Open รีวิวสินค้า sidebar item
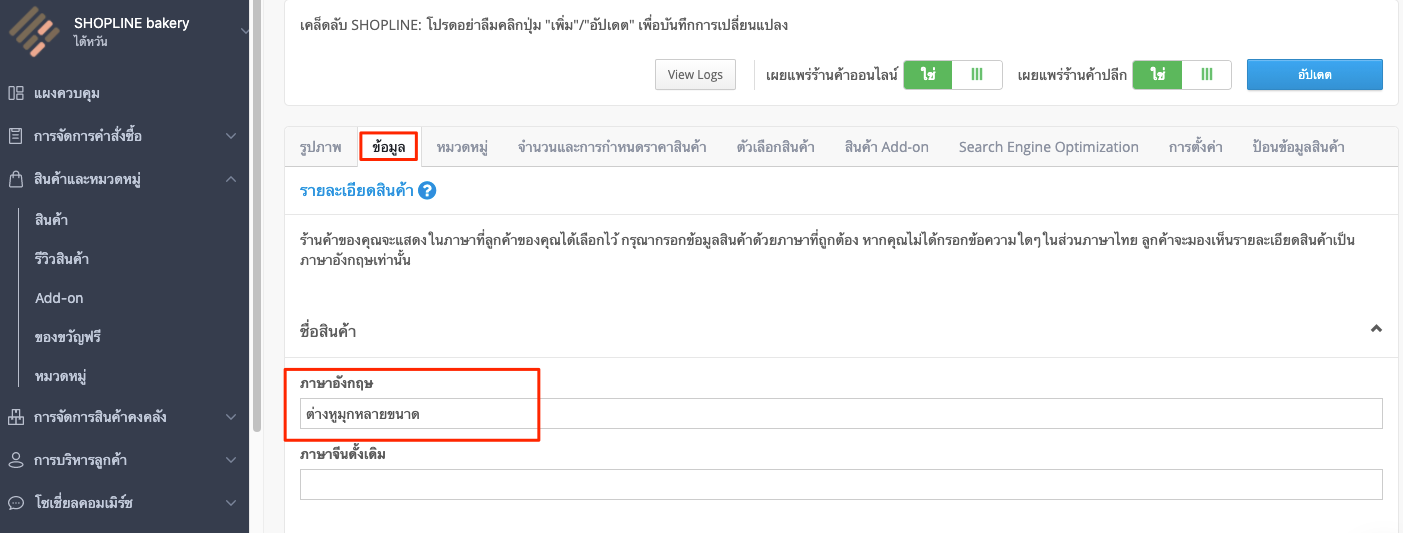Screen dimensions: 1403x533 pos(61,259)
